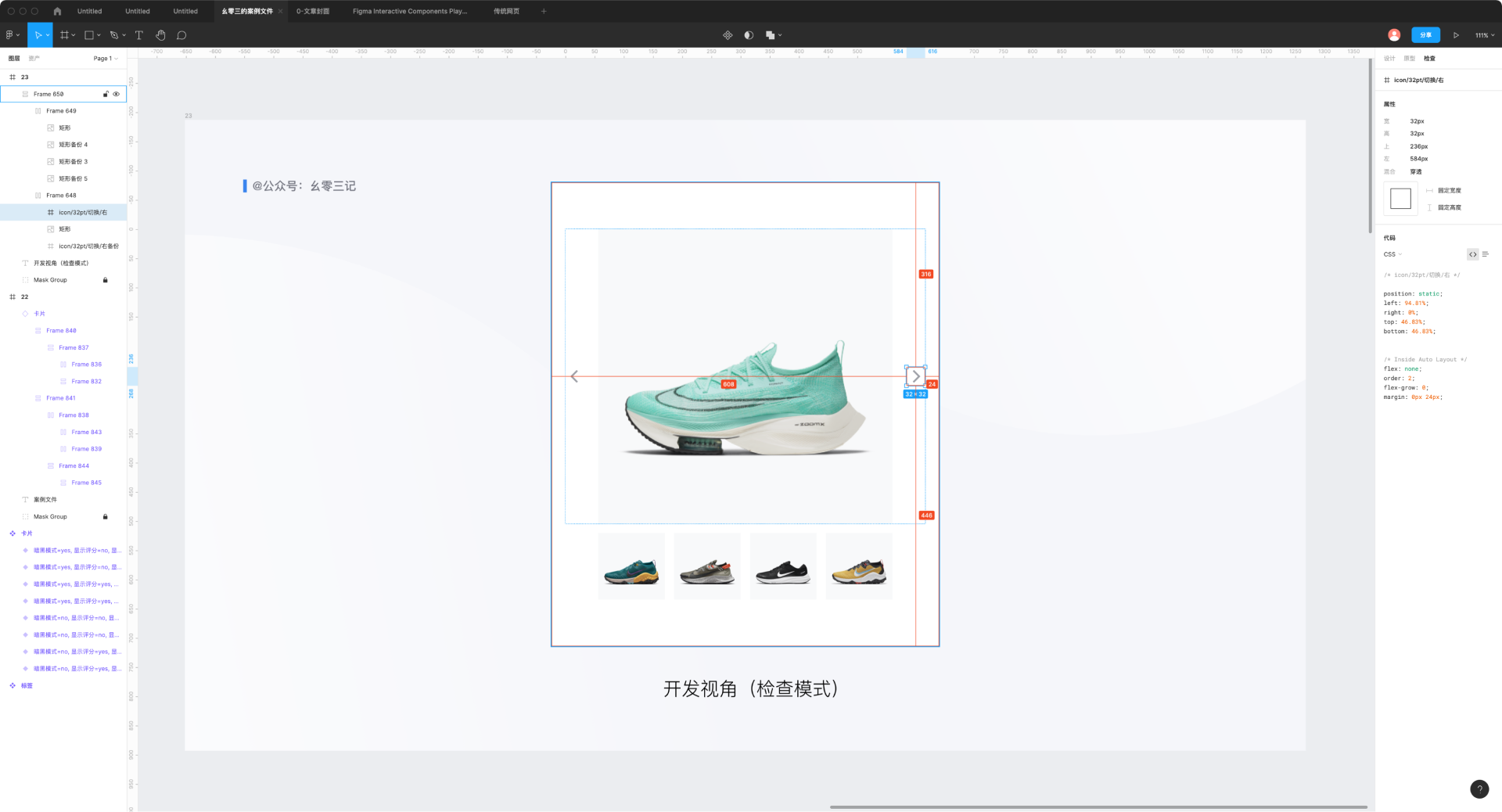This screenshot has height=812, width=1502.
Task: Select the Frame tool
Action: [x=64, y=35]
